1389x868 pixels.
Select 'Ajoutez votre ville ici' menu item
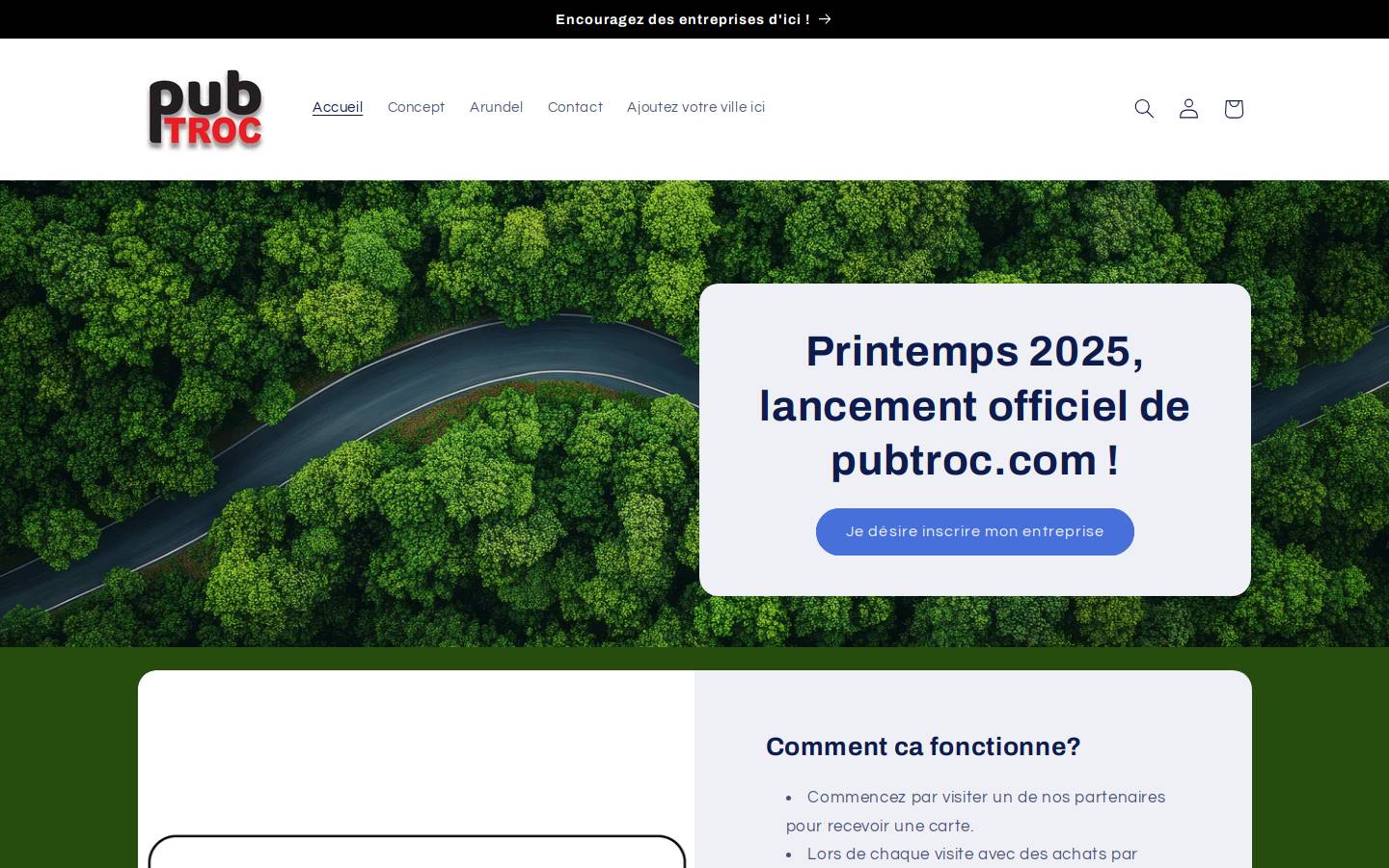coord(695,107)
